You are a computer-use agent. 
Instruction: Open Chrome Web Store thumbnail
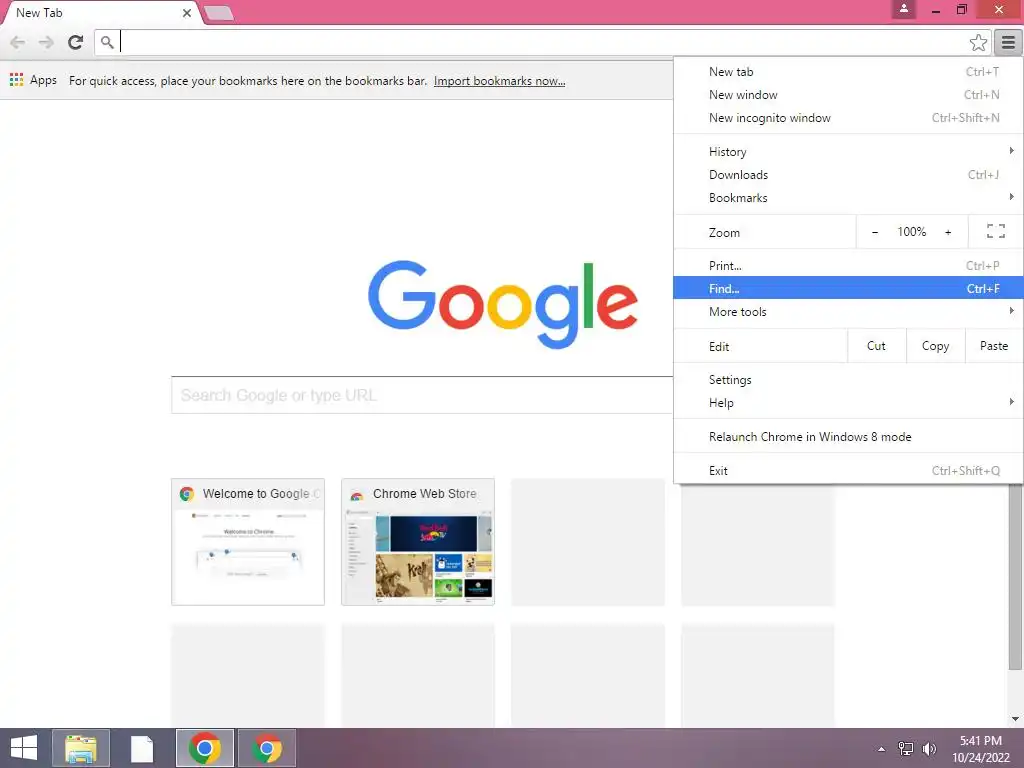tap(418, 542)
